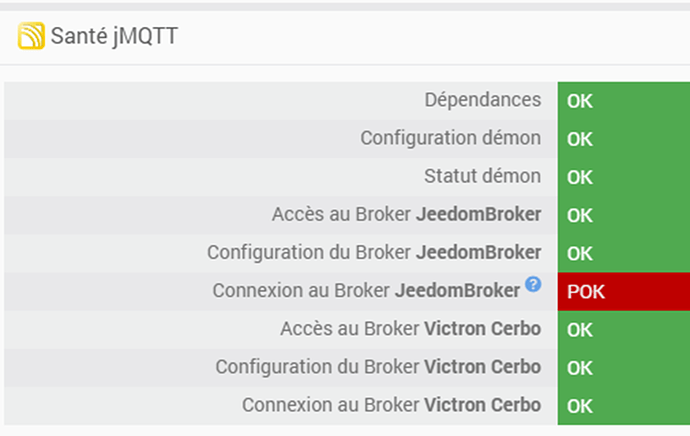Click OK status for Configuration du JeedomBroker
Screen dimensions: 690x436
pyautogui.click(x=580, y=253)
